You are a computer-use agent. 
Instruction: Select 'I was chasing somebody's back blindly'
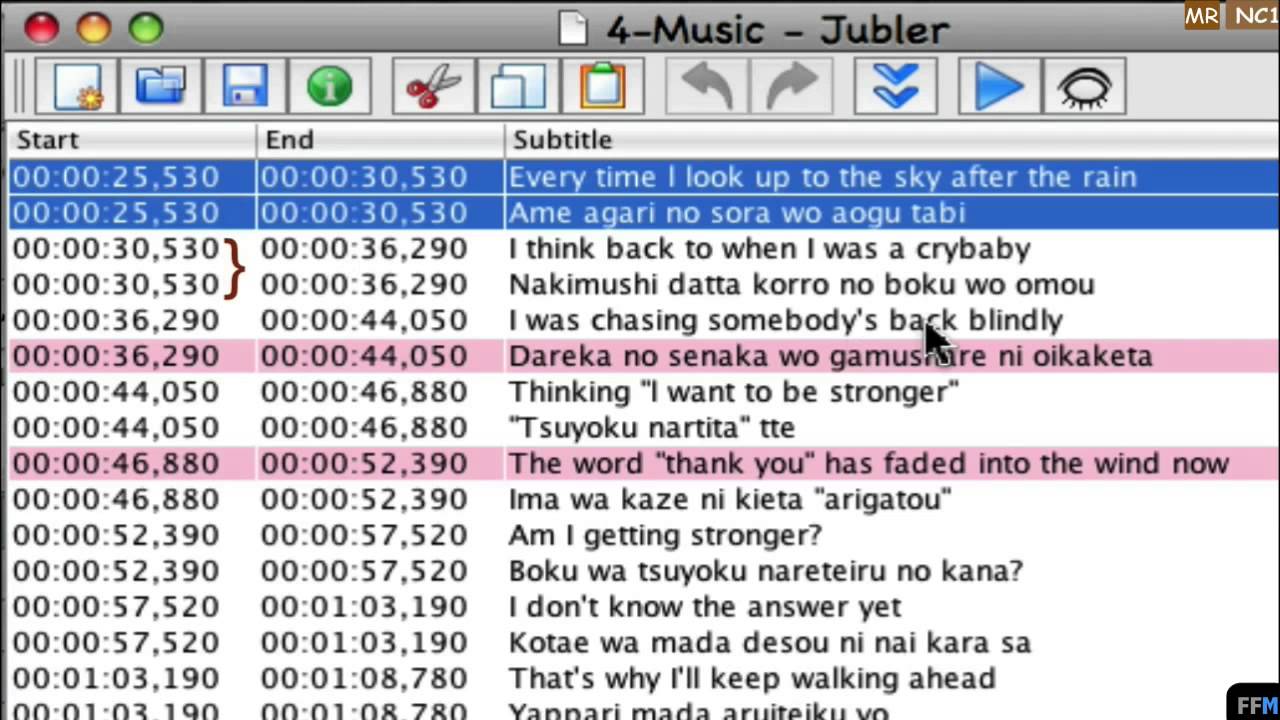tap(643, 321)
